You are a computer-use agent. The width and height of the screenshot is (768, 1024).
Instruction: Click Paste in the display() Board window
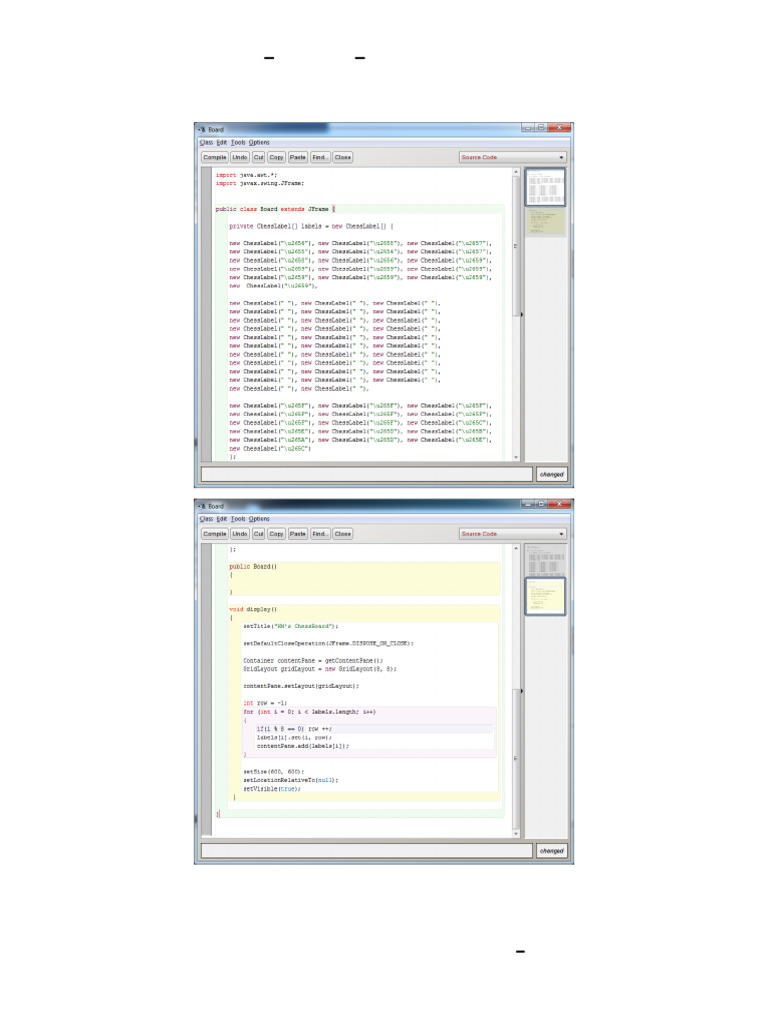(x=298, y=534)
